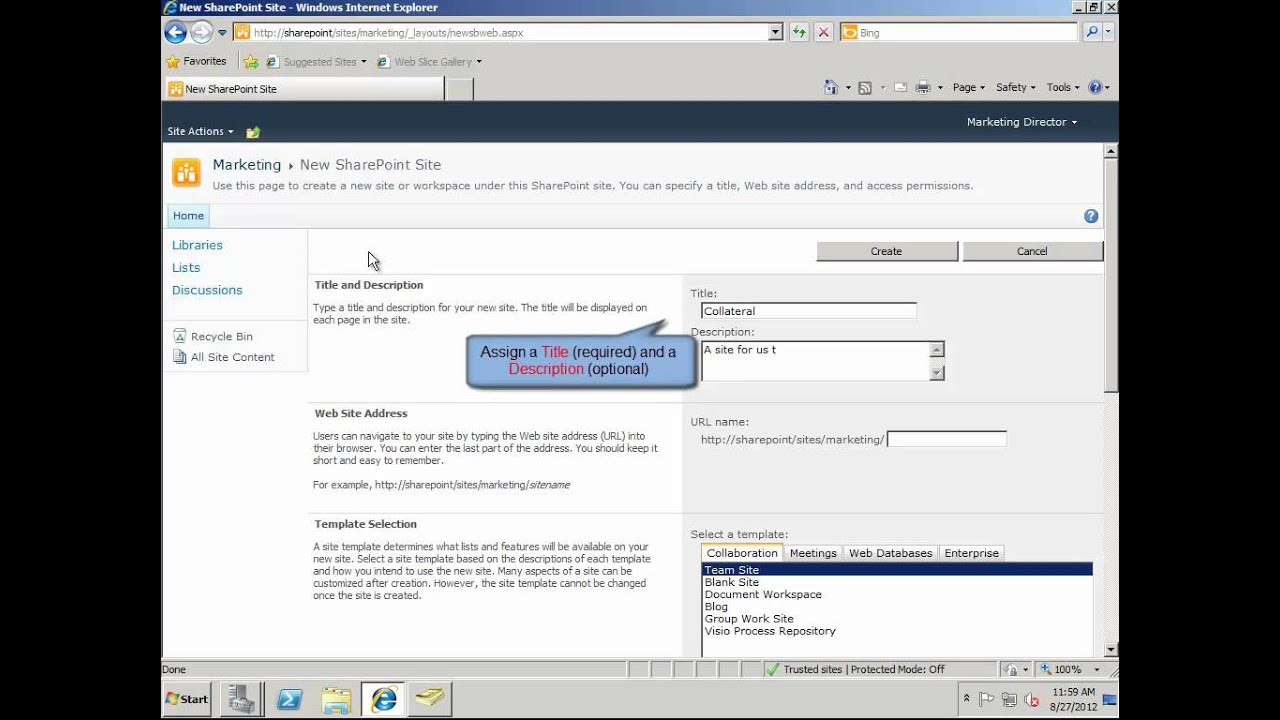This screenshot has height=720, width=1280.
Task: Click the Bing search magnifier icon
Action: click(x=1092, y=32)
